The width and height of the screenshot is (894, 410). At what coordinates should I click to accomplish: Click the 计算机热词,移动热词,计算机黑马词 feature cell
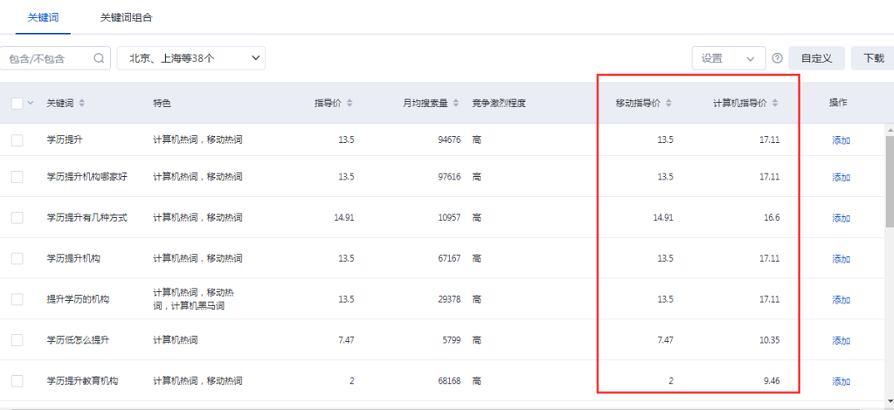(x=194, y=299)
